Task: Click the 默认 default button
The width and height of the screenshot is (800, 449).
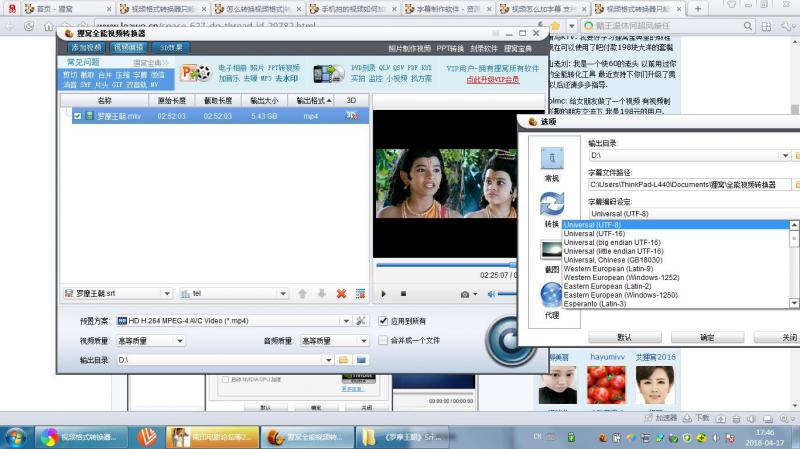Action: click(624, 337)
